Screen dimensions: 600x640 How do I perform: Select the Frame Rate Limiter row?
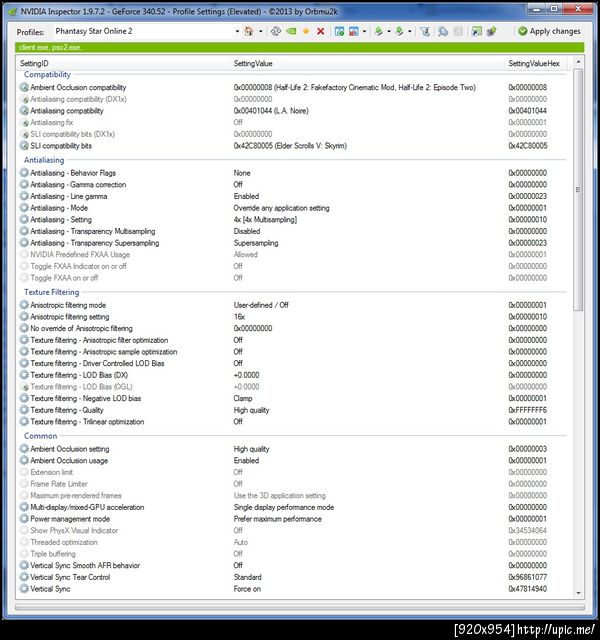pos(294,484)
